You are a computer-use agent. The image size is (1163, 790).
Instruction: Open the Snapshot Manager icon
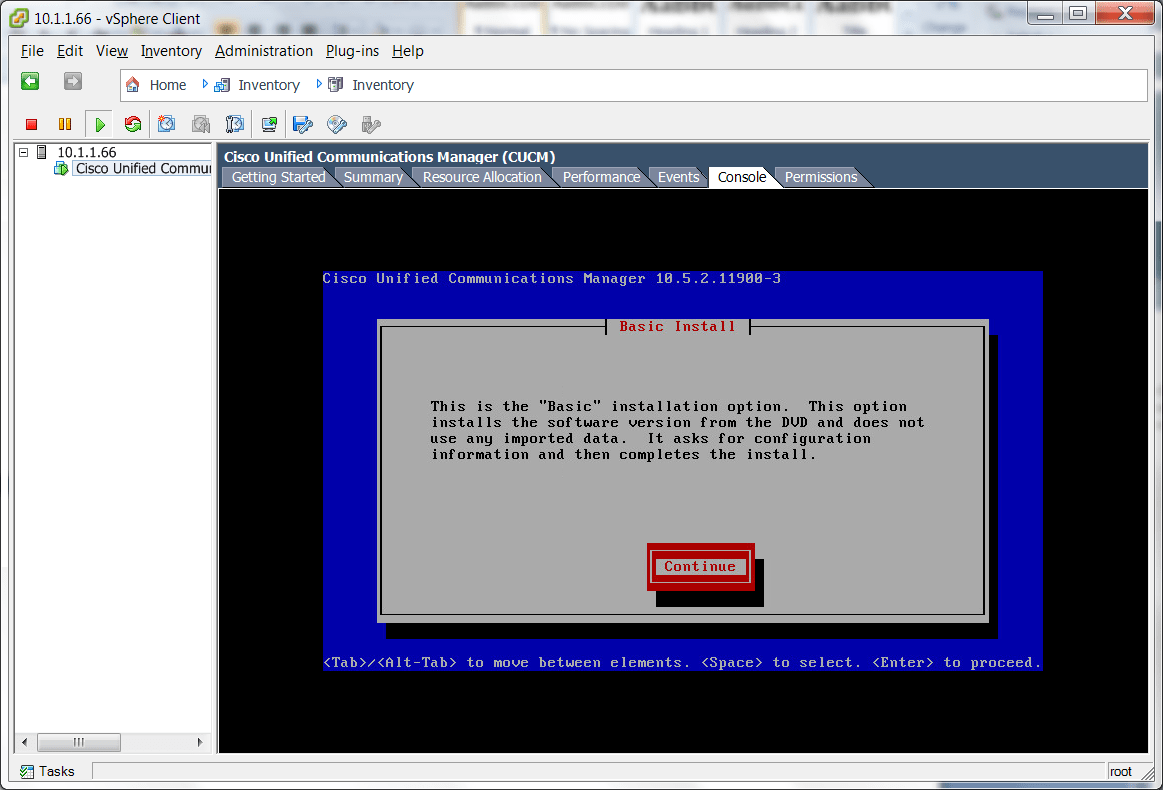[235, 124]
